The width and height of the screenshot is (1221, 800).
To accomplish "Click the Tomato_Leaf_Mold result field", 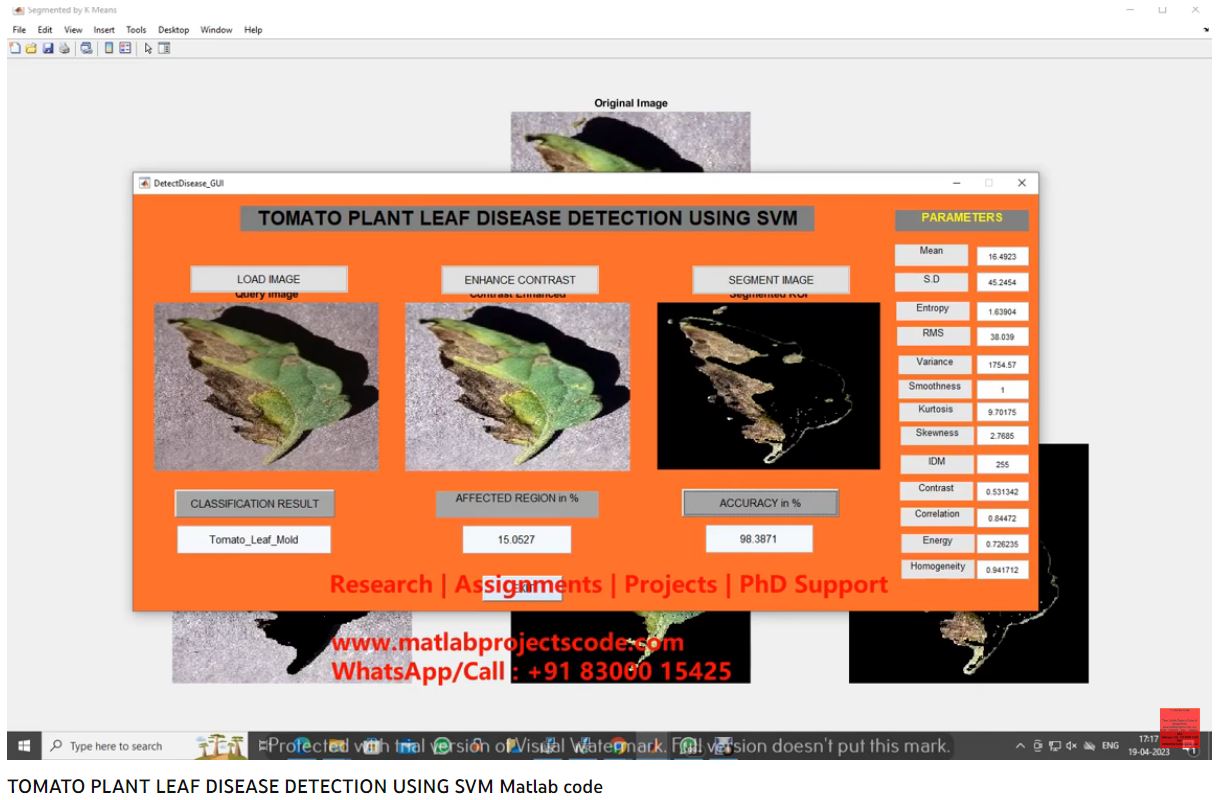I will click(x=254, y=540).
